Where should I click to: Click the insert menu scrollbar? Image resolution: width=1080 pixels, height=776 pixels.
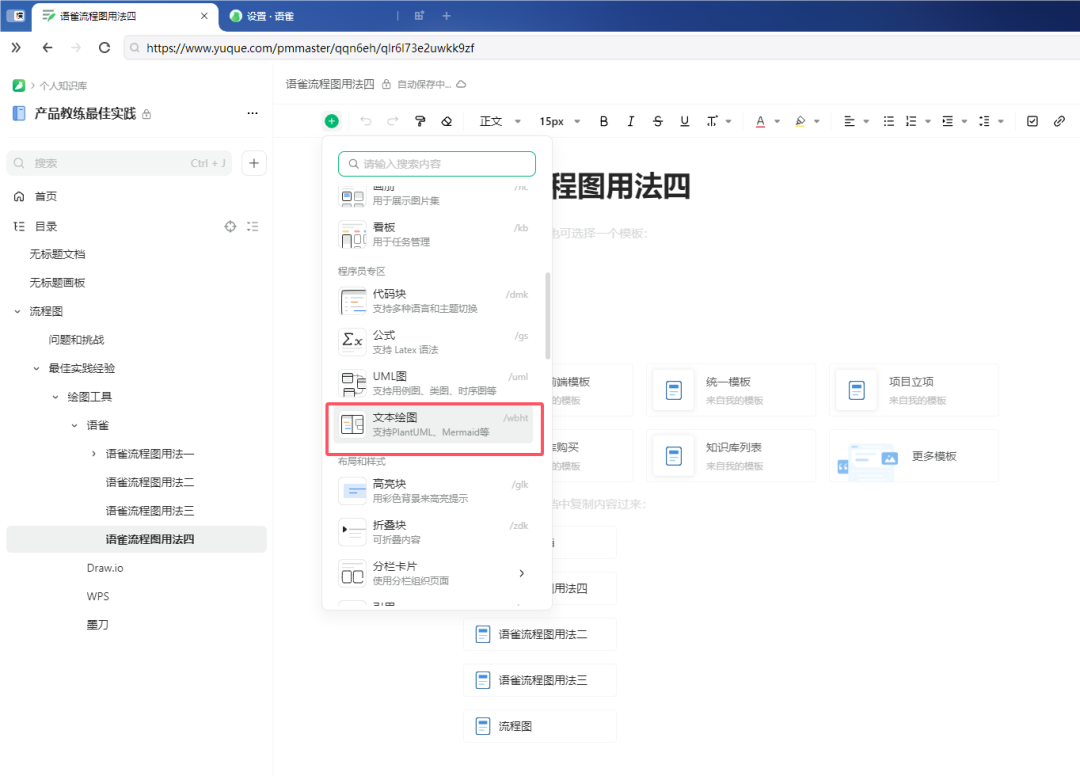pos(548,316)
